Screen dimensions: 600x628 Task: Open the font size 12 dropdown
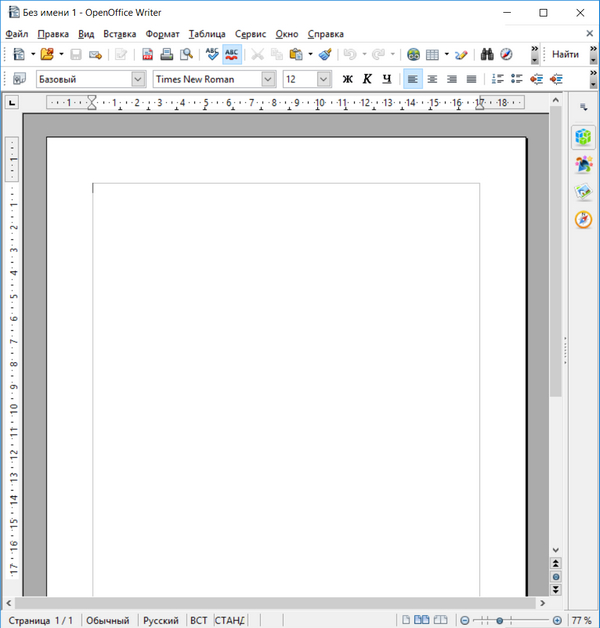(324, 79)
